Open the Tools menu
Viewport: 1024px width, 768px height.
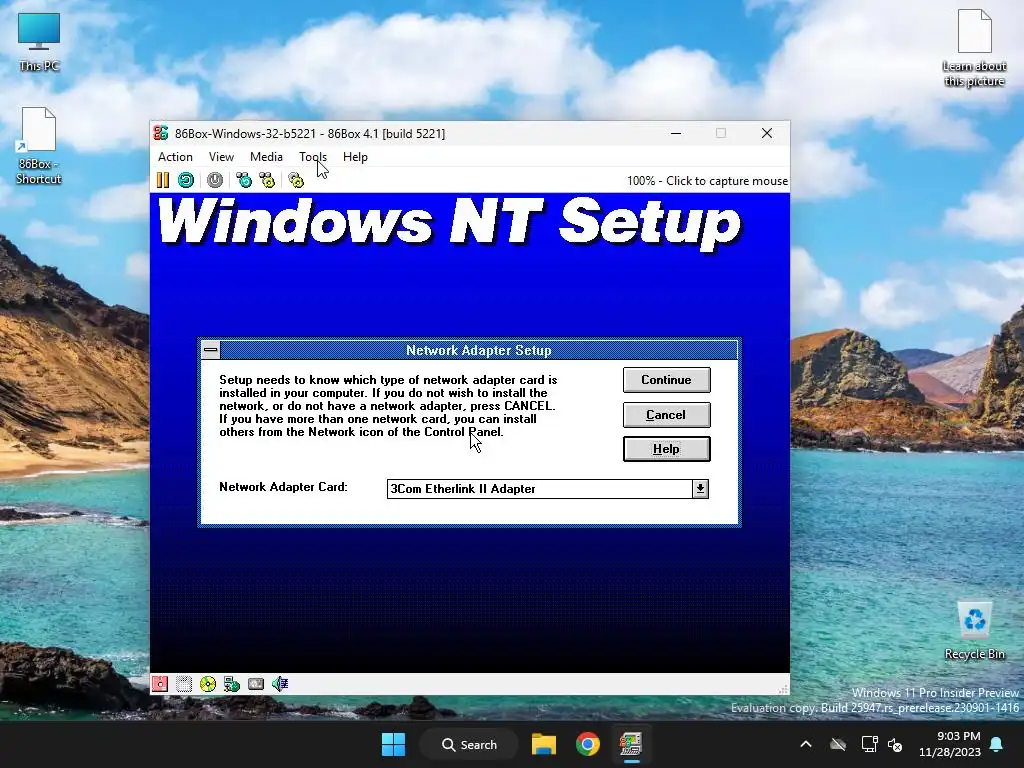point(313,157)
